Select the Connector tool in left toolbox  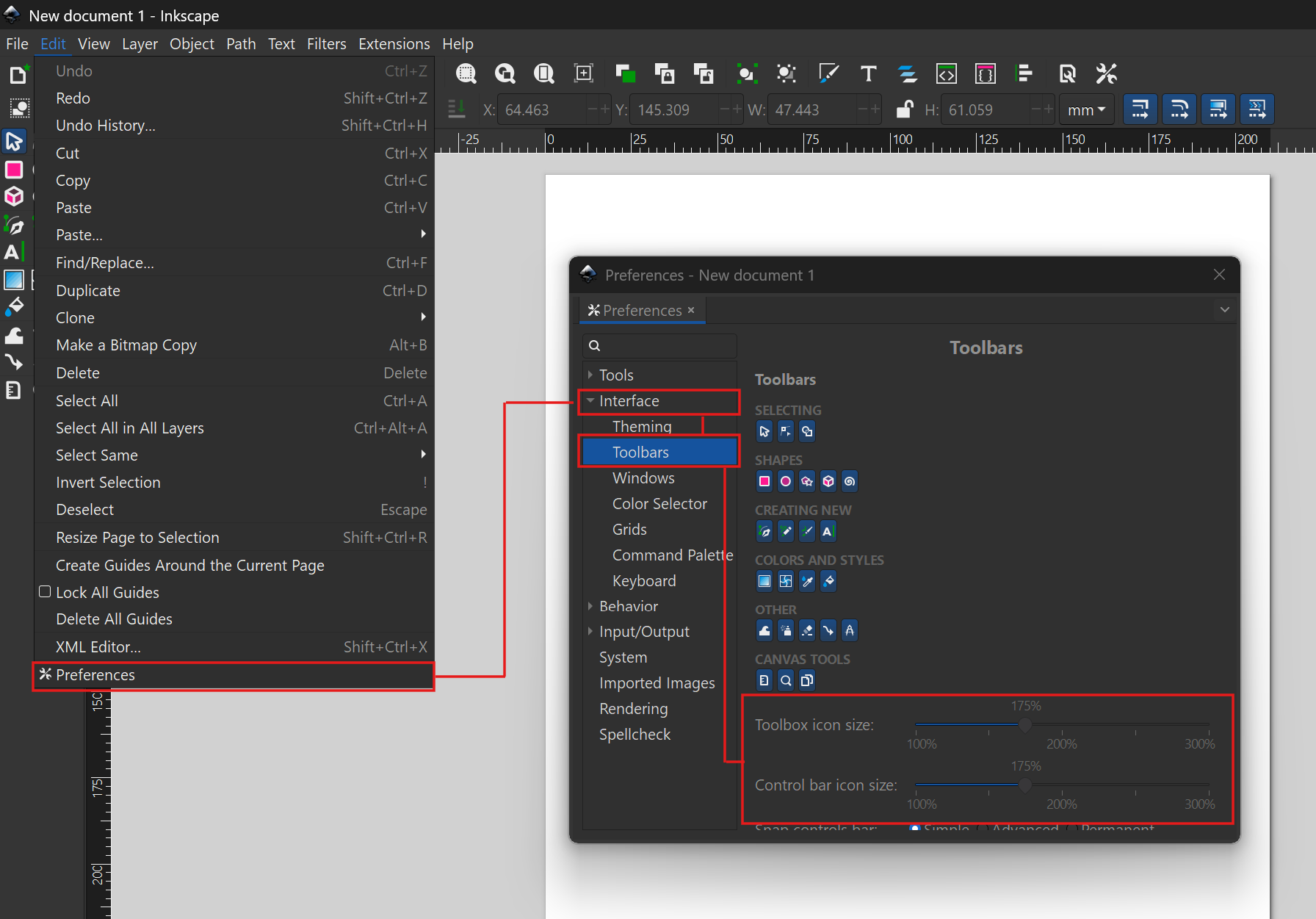coord(14,362)
